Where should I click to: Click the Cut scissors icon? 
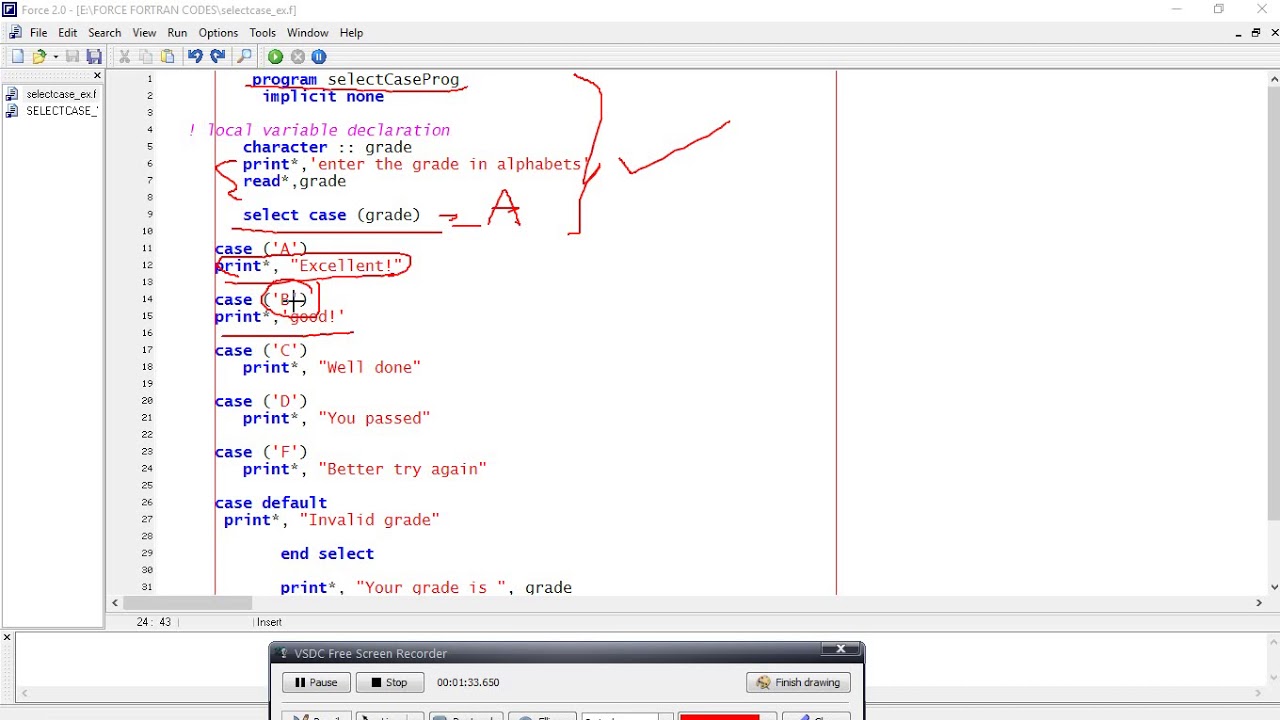(x=124, y=57)
